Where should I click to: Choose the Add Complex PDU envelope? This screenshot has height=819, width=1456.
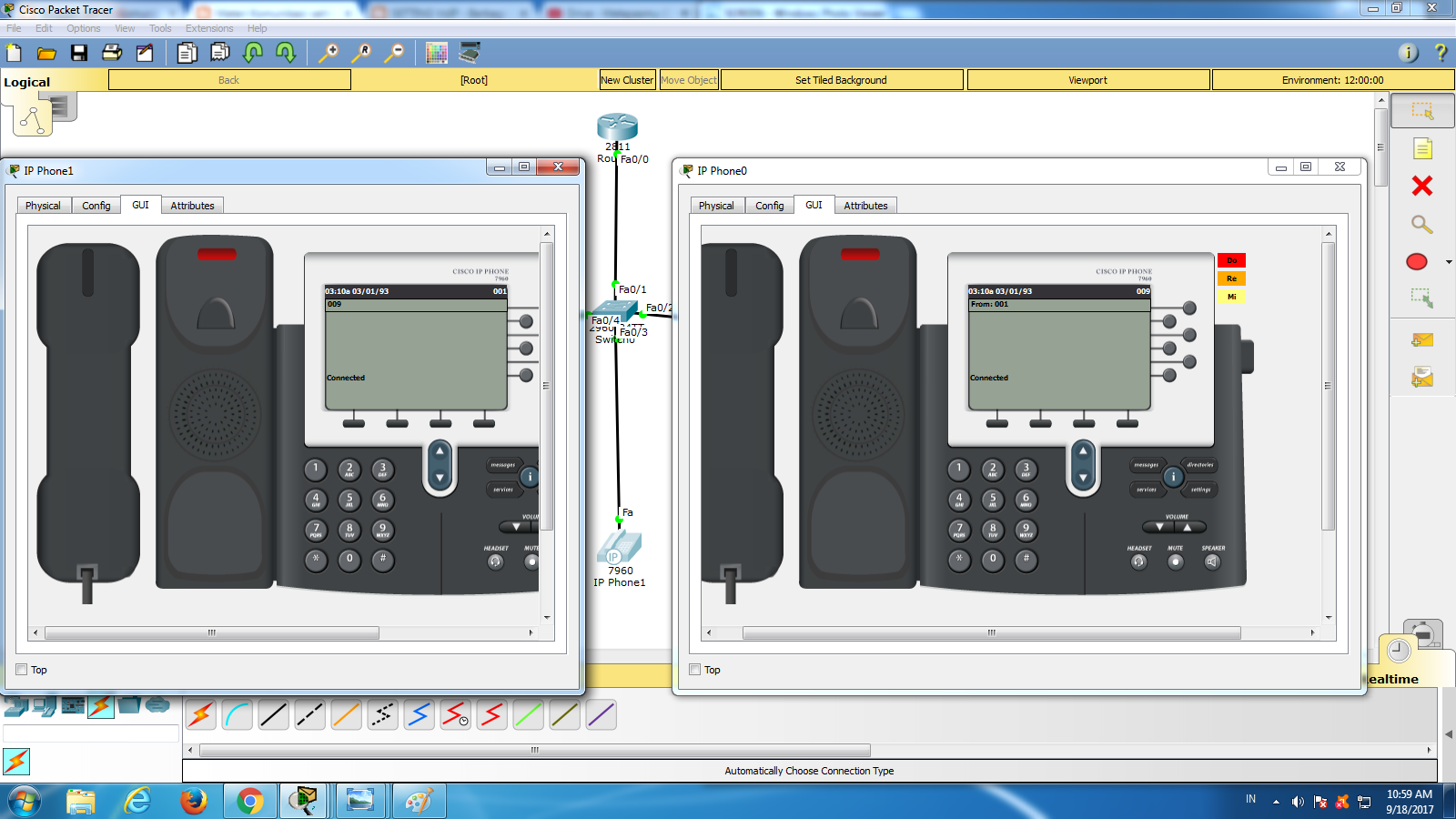pos(1422,377)
